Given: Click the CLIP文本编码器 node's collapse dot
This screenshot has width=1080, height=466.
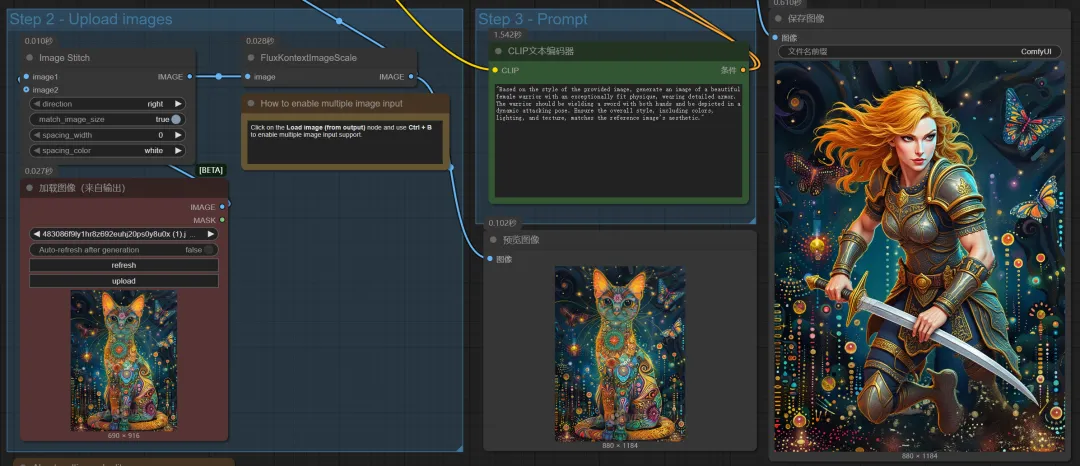Looking at the screenshot, I should pos(499,51).
